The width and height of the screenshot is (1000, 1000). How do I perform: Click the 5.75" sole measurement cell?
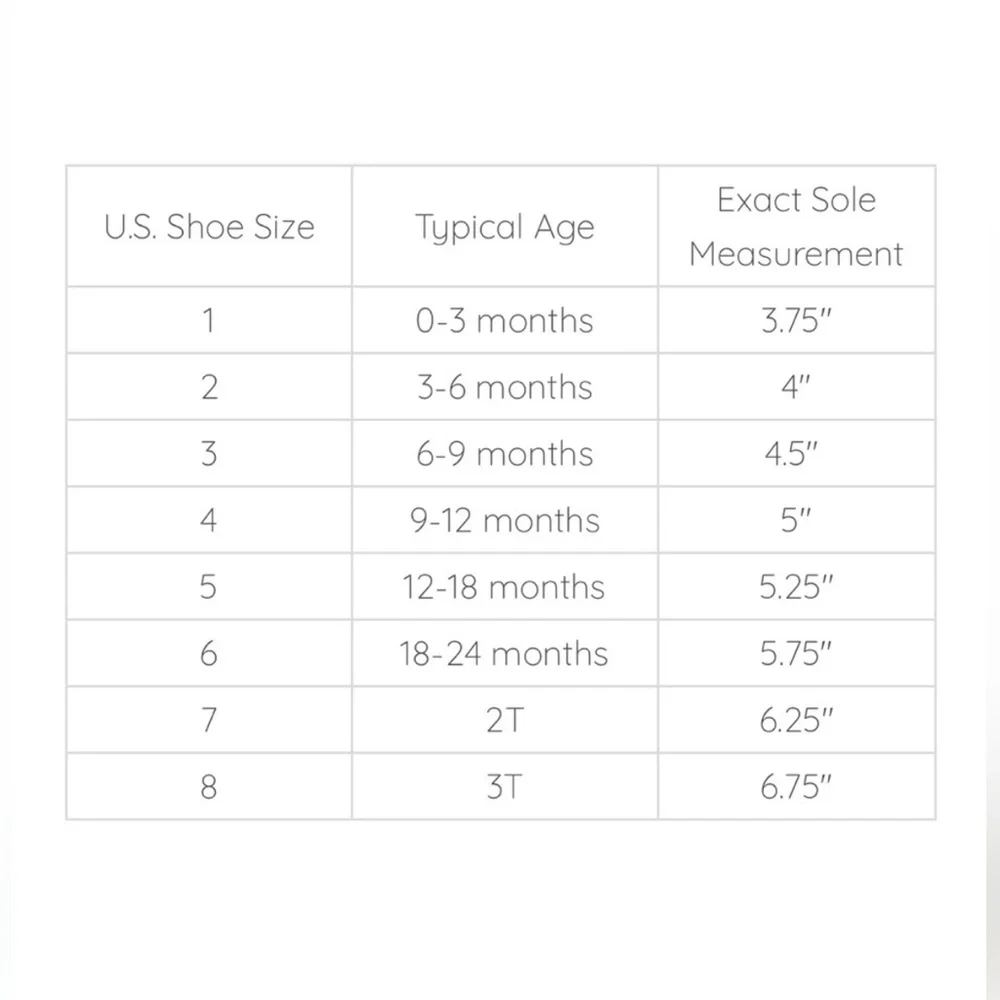pos(797,654)
